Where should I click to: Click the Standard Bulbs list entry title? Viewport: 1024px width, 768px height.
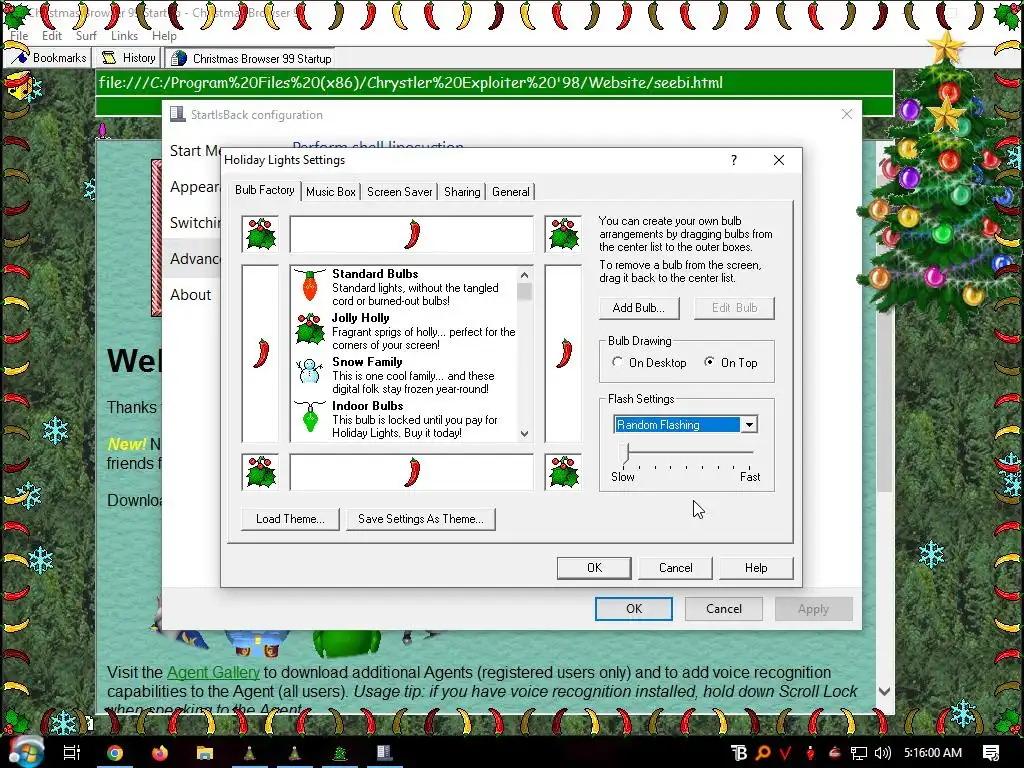(x=375, y=274)
